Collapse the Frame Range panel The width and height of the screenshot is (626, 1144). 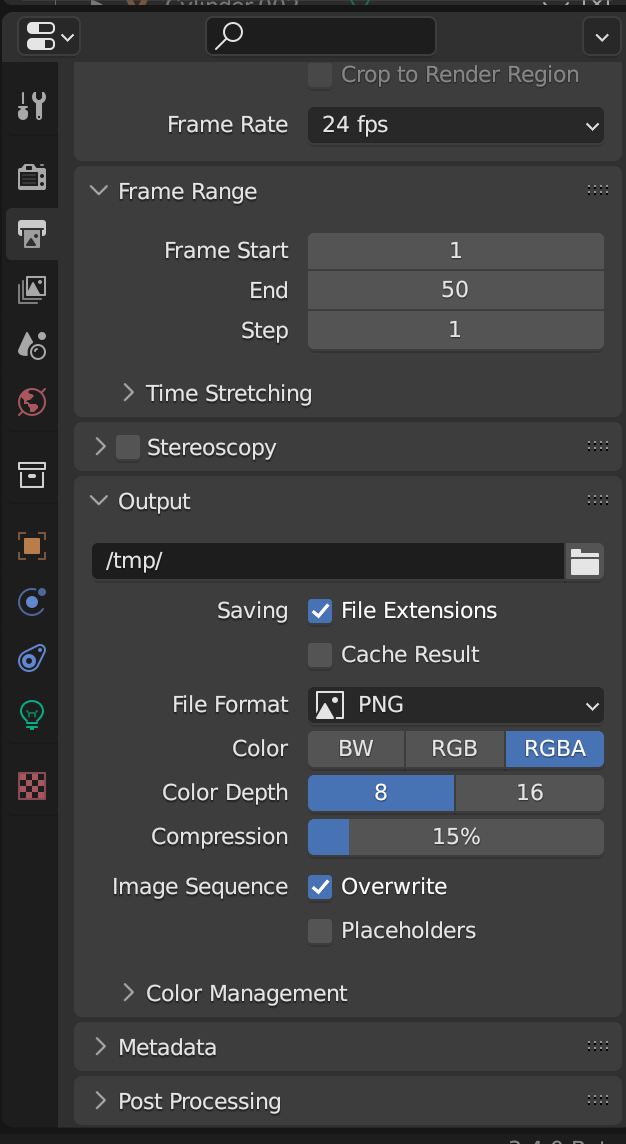point(98,191)
